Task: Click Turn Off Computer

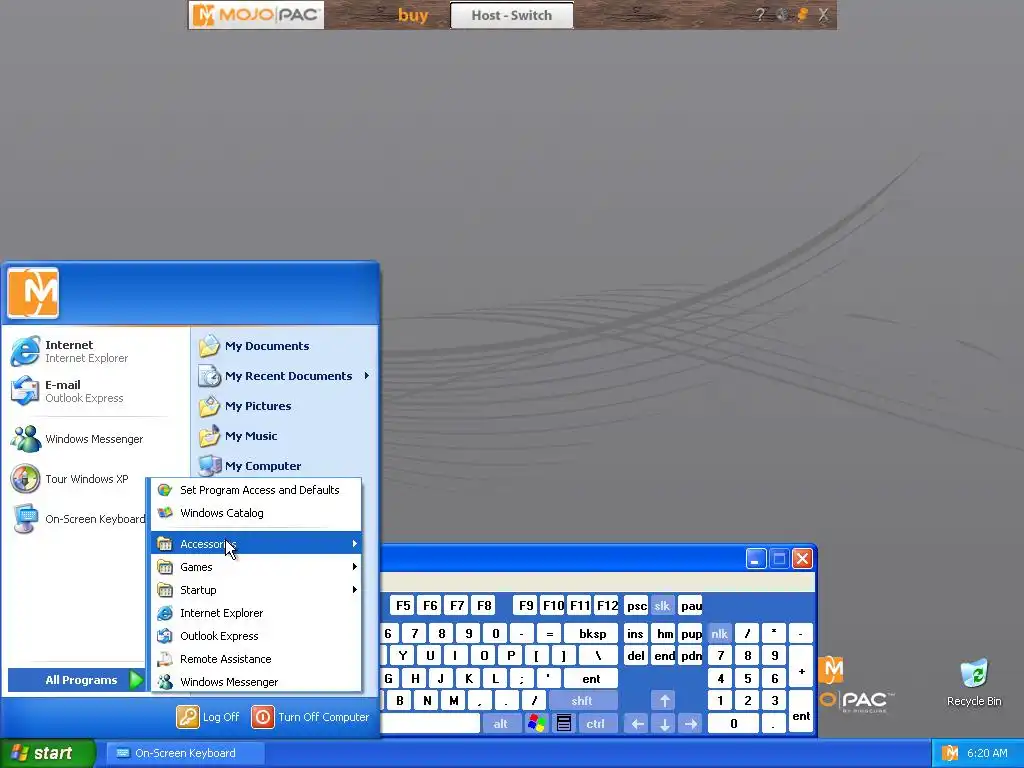Action: [x=311, y=716]
